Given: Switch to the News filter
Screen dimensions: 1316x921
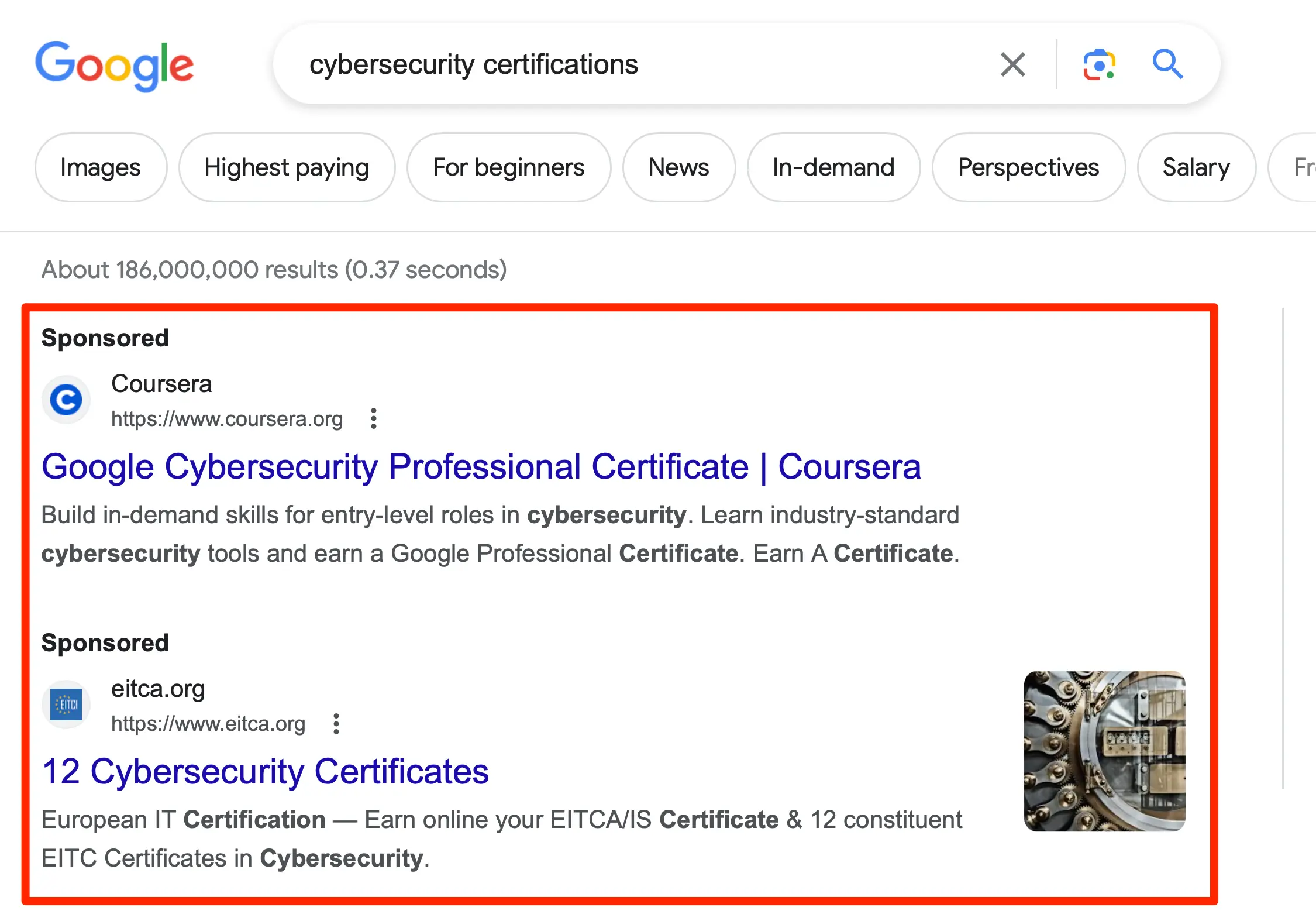Looking at the screenshot, I should pyautogui.click(x=678, y=167).
